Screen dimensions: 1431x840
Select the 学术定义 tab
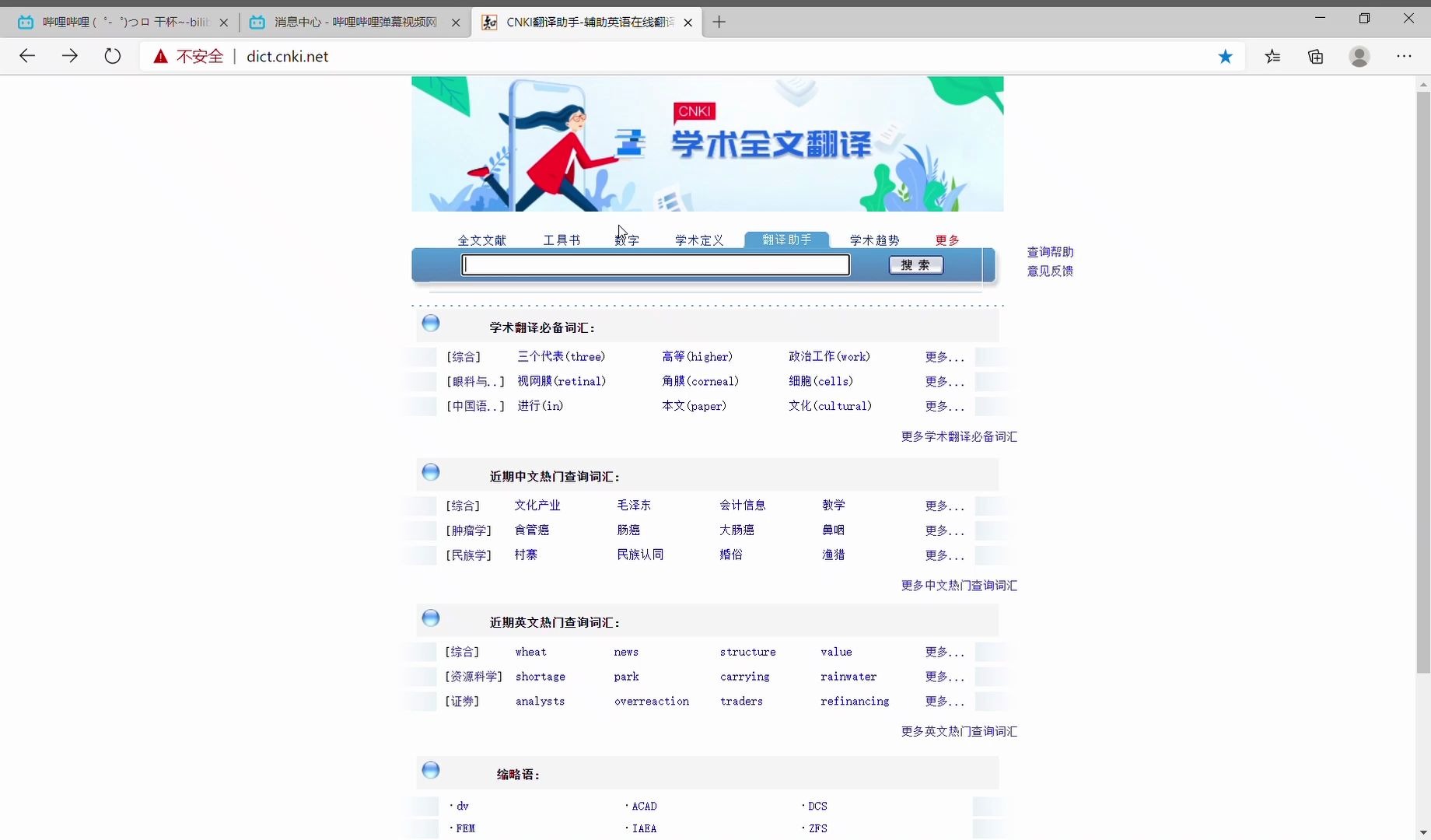[699, 240]
